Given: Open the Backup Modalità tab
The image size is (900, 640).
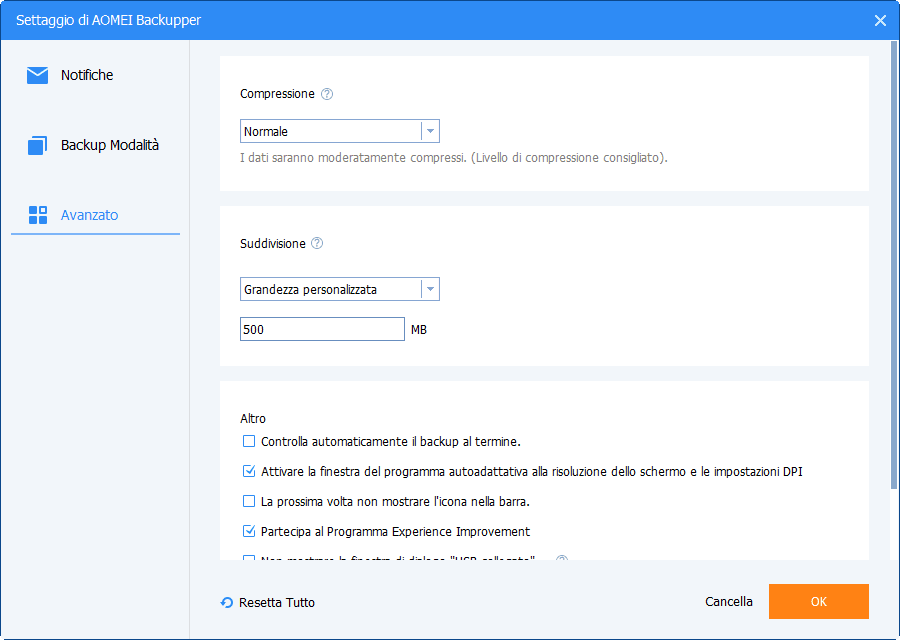Looking at the screenshot, I should coord(109,145).
